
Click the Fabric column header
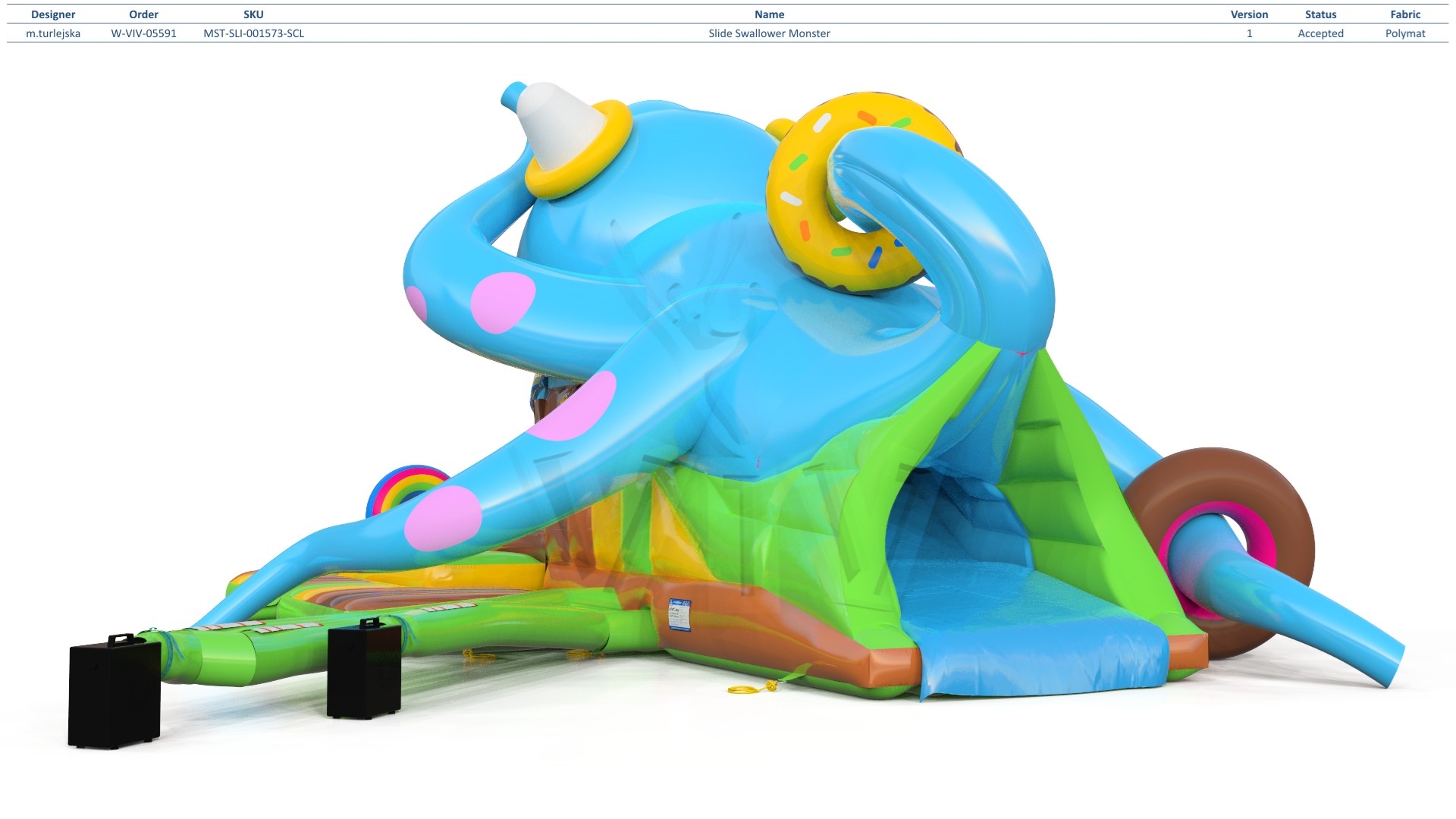click(x=1405, y=14)
